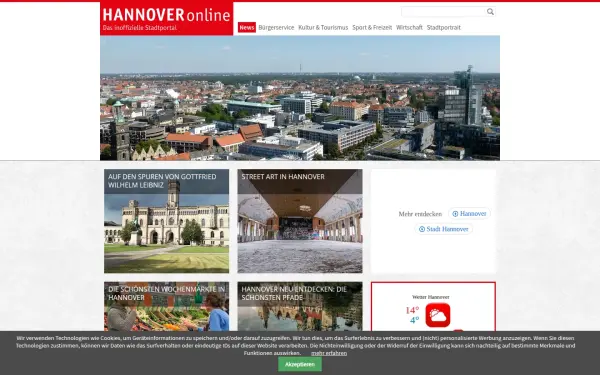Open the mehr erfahren cookie link
The height and width of the screenshot is (375, 600).
(x=329, y=353)
